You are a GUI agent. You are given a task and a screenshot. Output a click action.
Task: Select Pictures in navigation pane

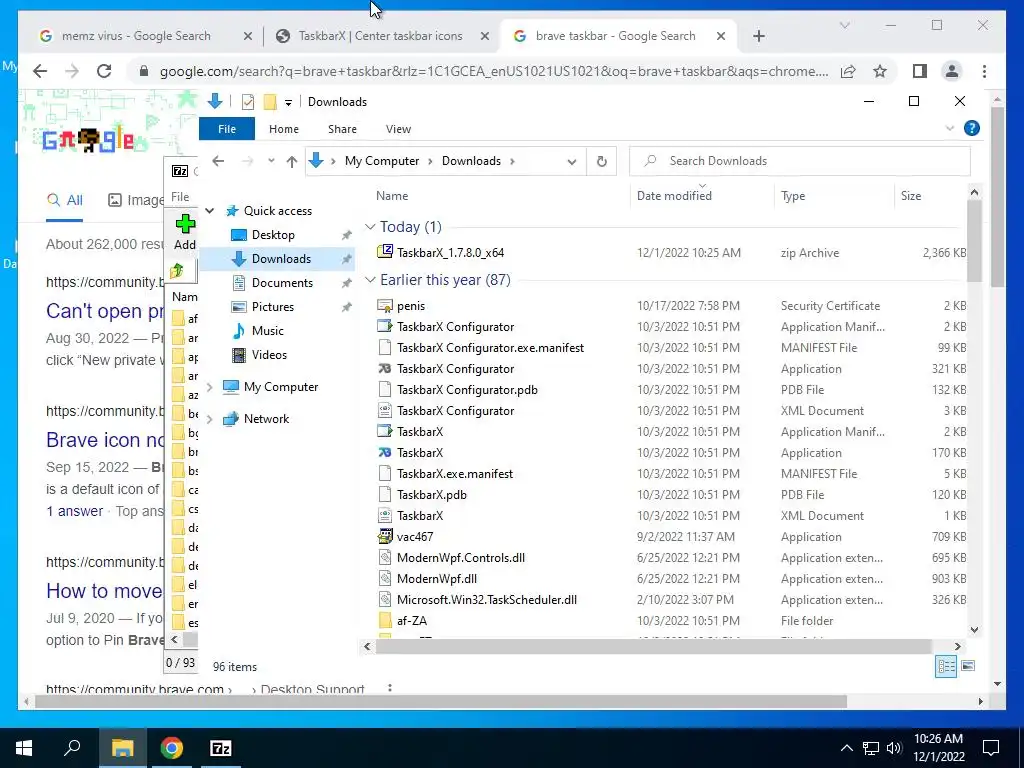tap(273, 307)
